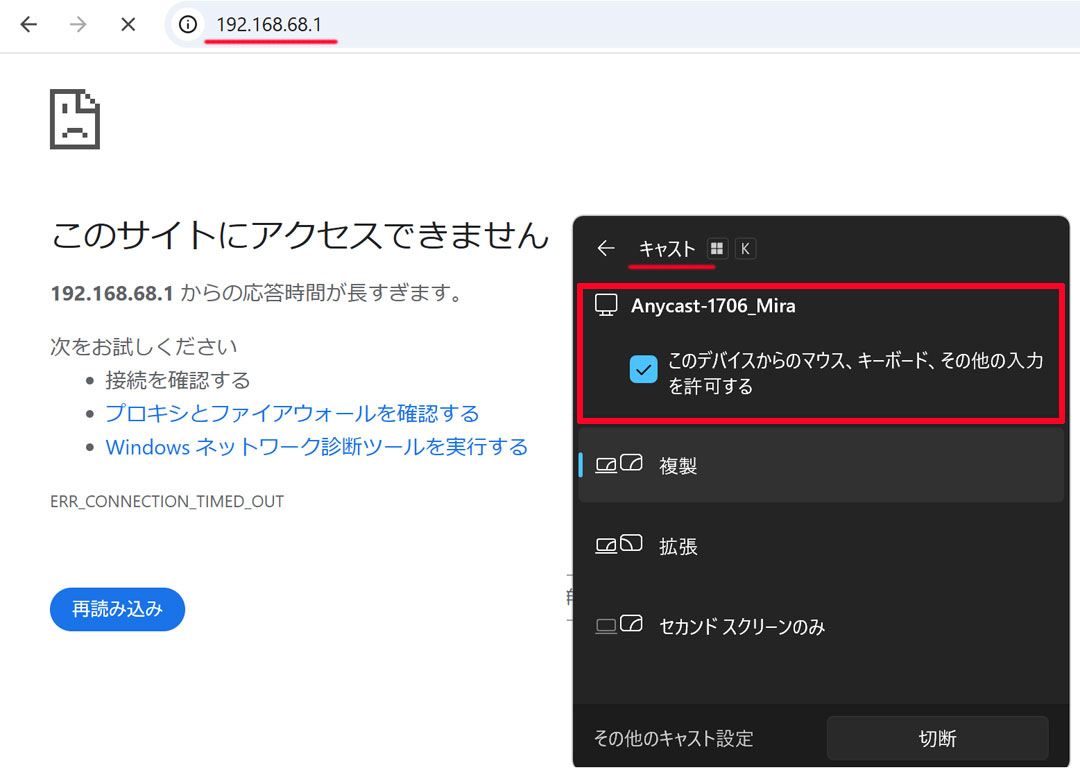Uncheck allow mouse and keyboard input checkbox
Image resolution: width=1080 pixels, height=781 pixels.
(643, 370)
